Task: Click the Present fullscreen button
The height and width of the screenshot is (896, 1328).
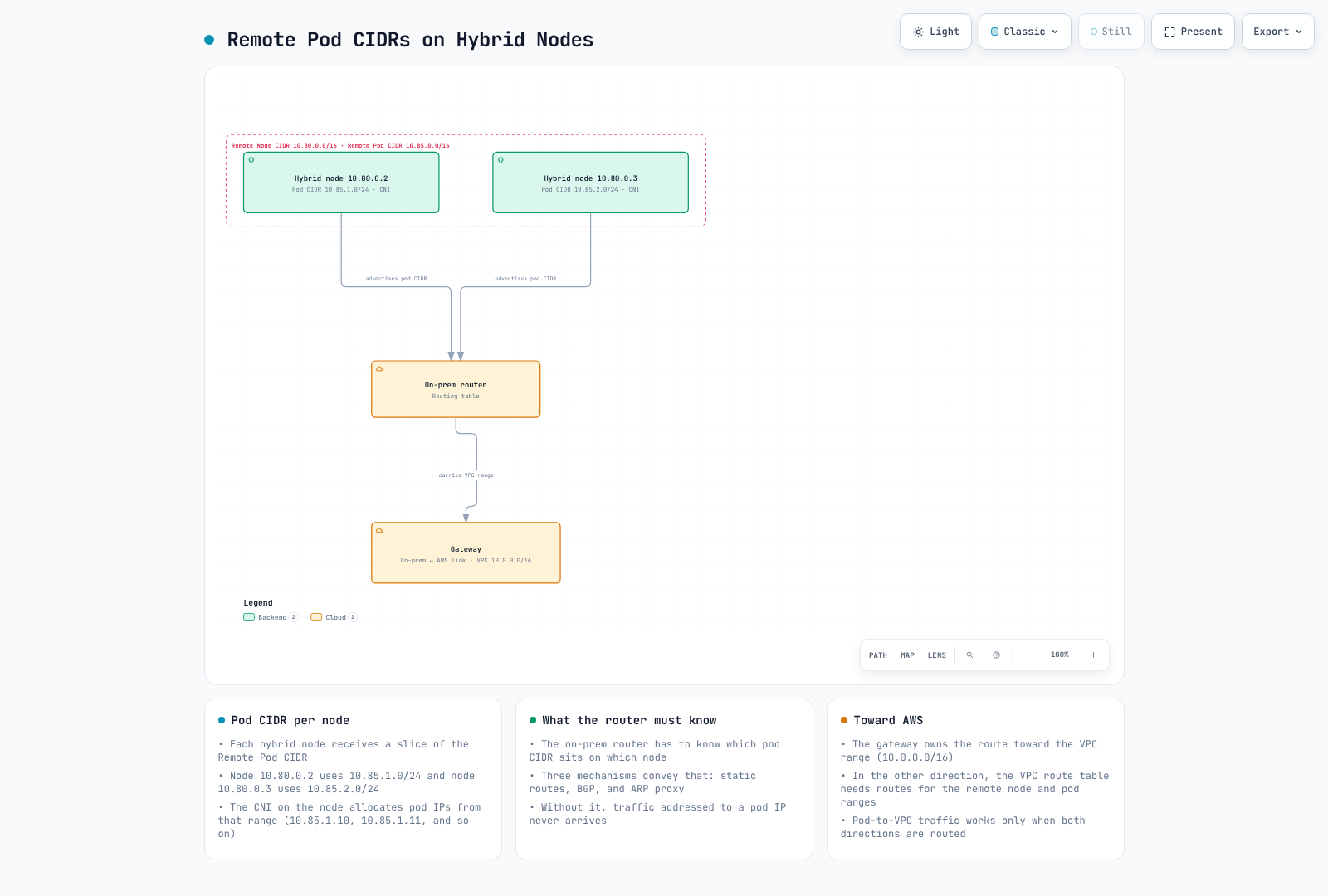Action: click(x=1193, y=32)
